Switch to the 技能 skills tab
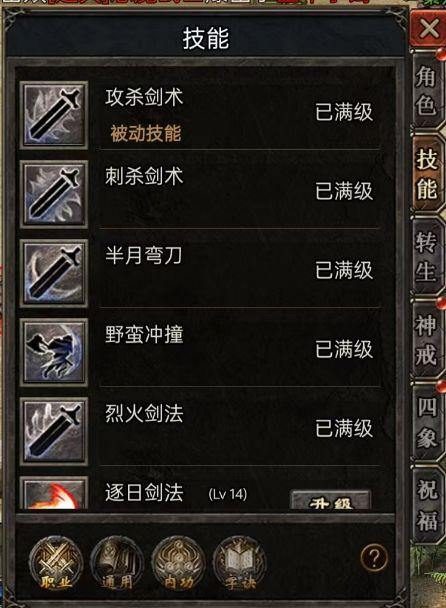Screen dimensions: 446x608 [x=426, y=174]
